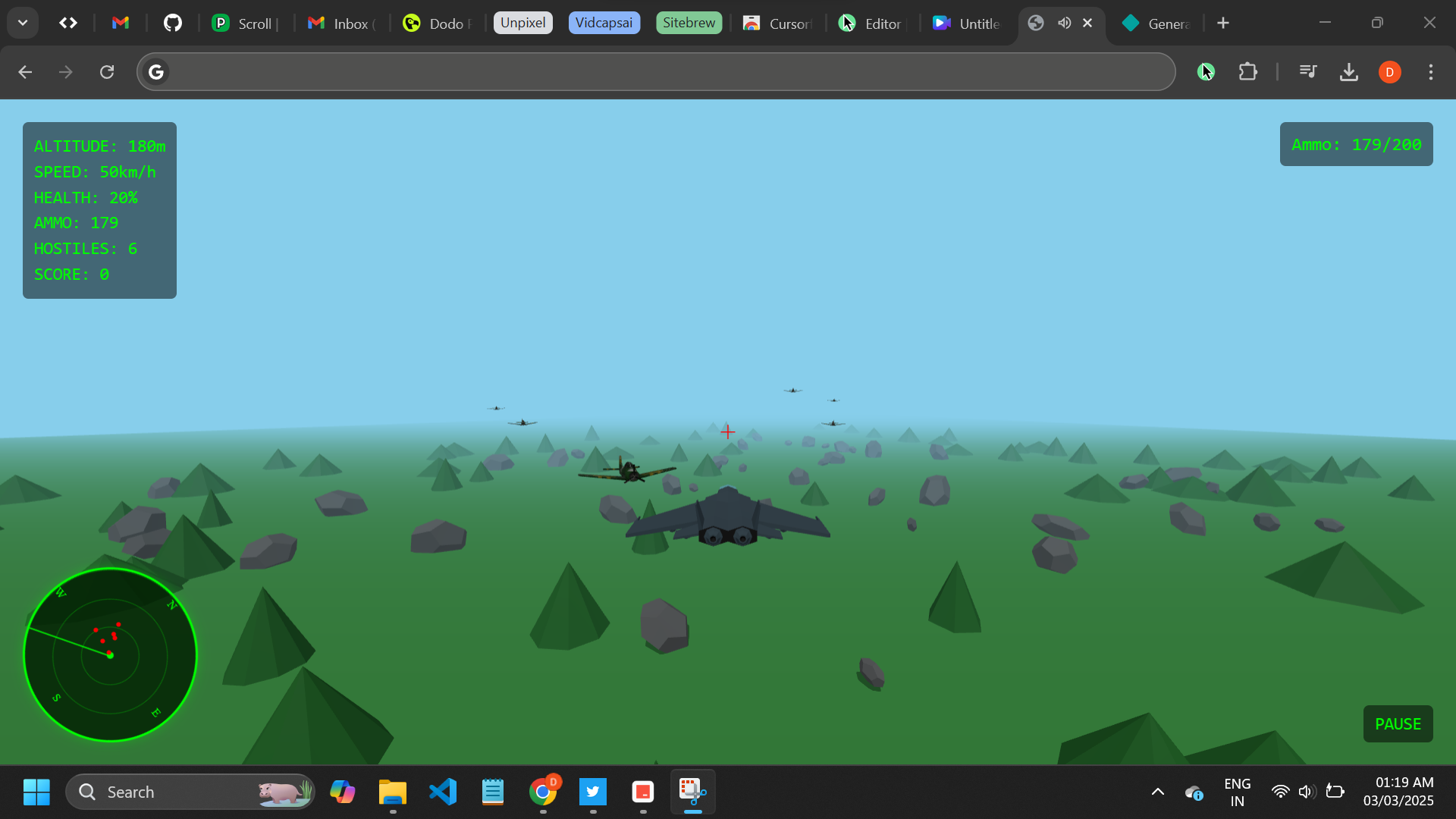The image size is (1456, 819).
Task: Mute the tab audio speaker icon
Action: click(1065, 23)
